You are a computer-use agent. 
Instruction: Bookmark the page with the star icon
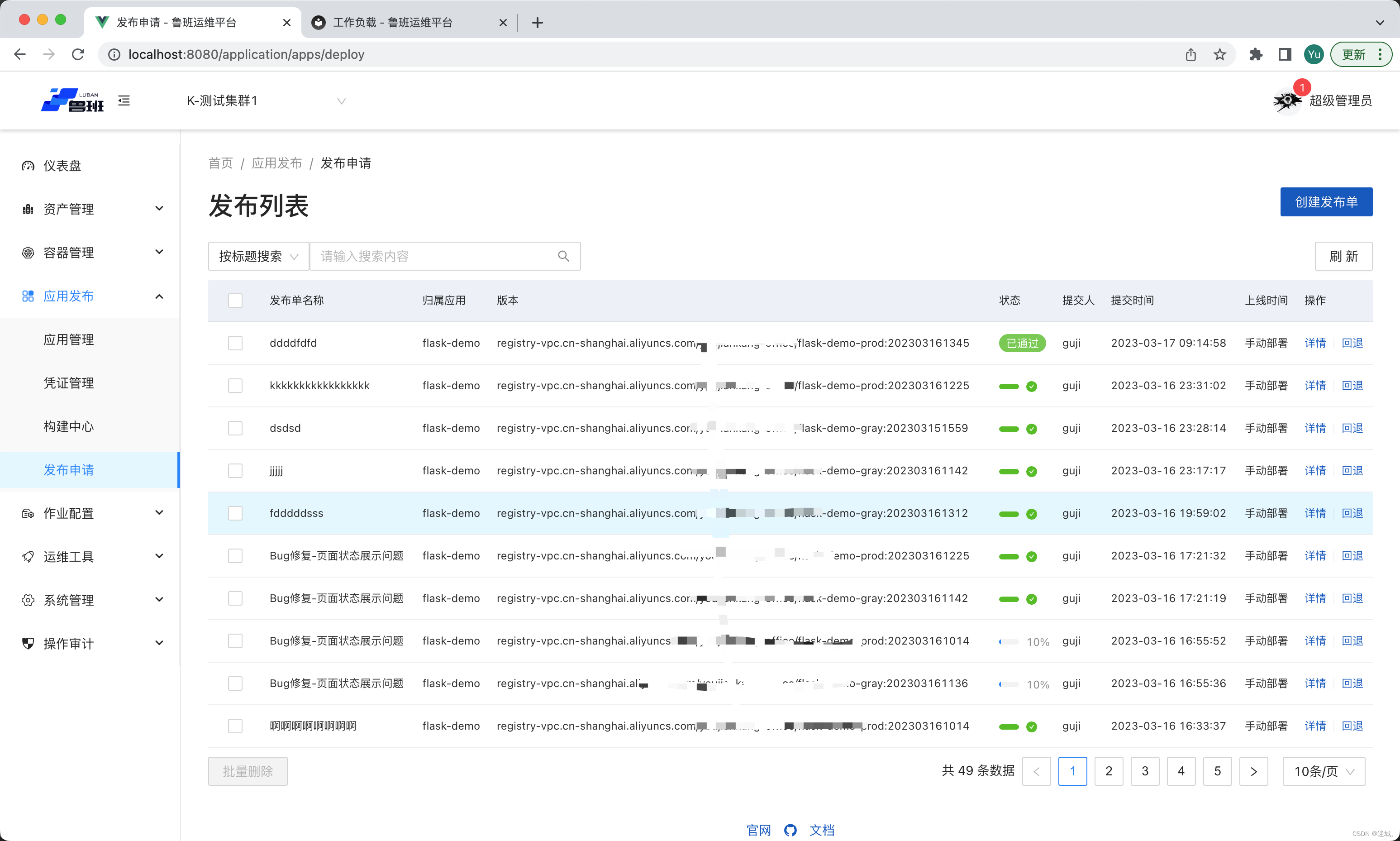[1219, 54]
